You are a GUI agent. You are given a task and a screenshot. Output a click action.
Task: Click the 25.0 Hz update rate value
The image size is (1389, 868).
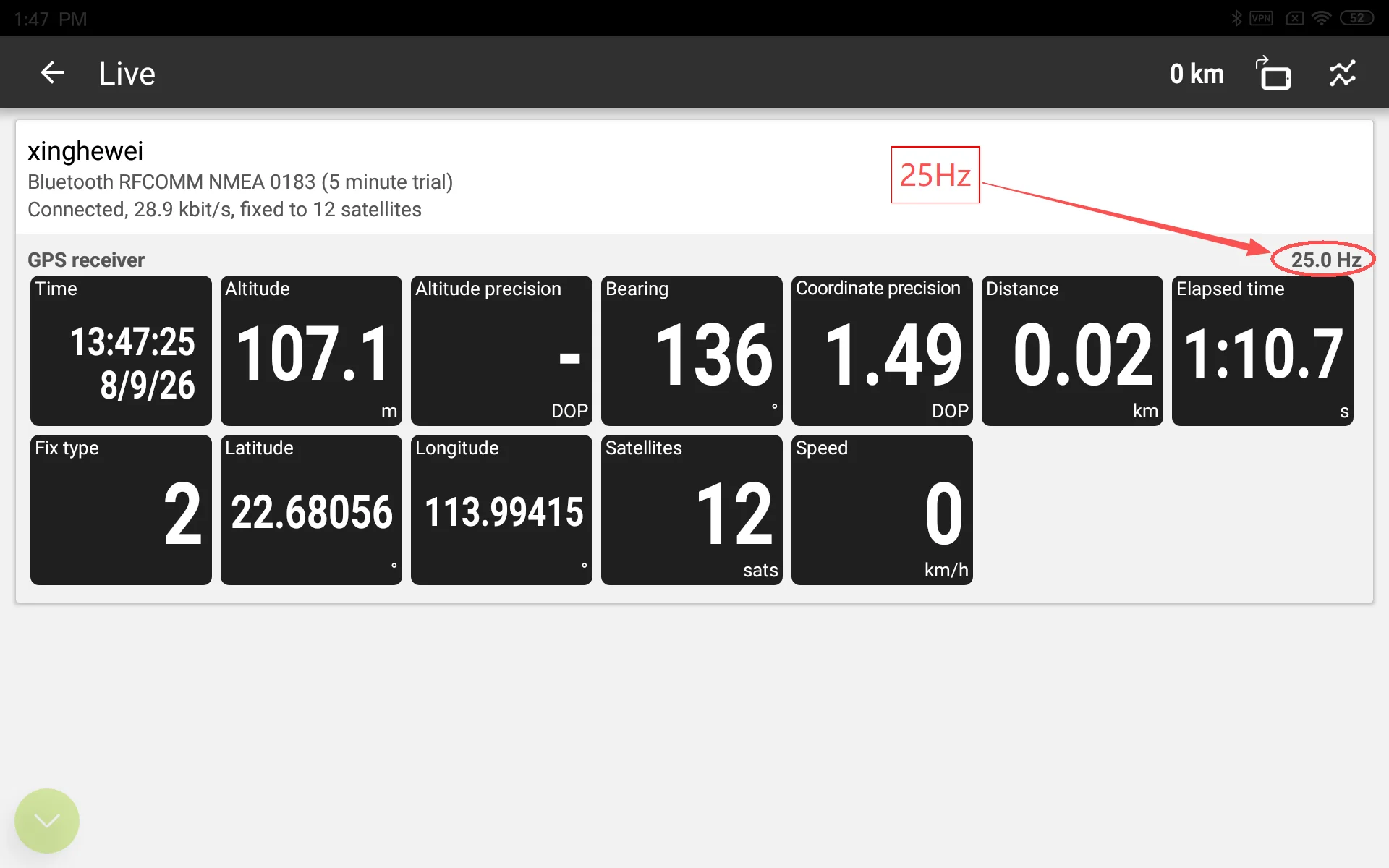coord(1326,260)
